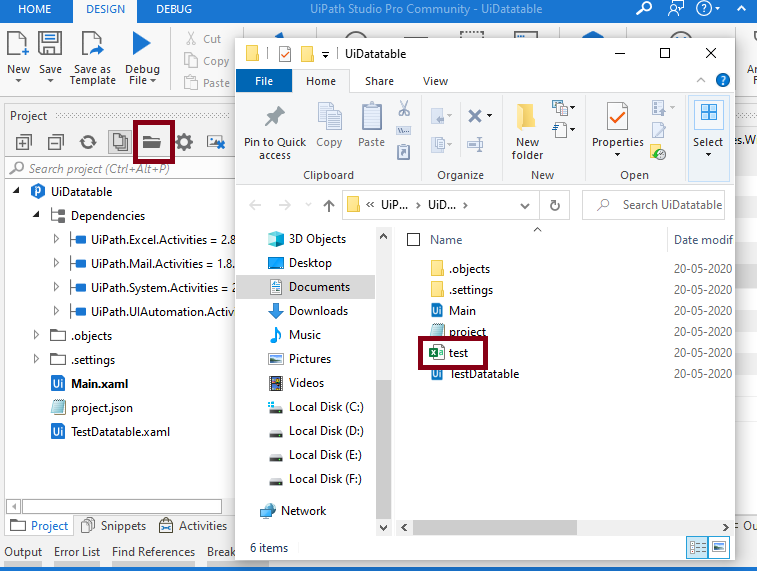Switch to Activities panel tab
The height and width of the screenshot is (571, 757).
click(x=193, y=526)
